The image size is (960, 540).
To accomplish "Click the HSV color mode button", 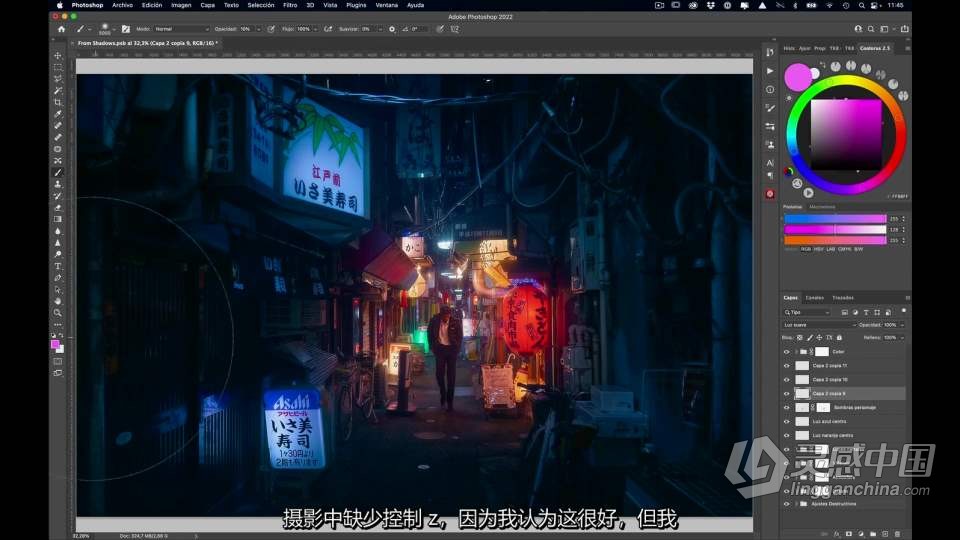I will point(819,250).
